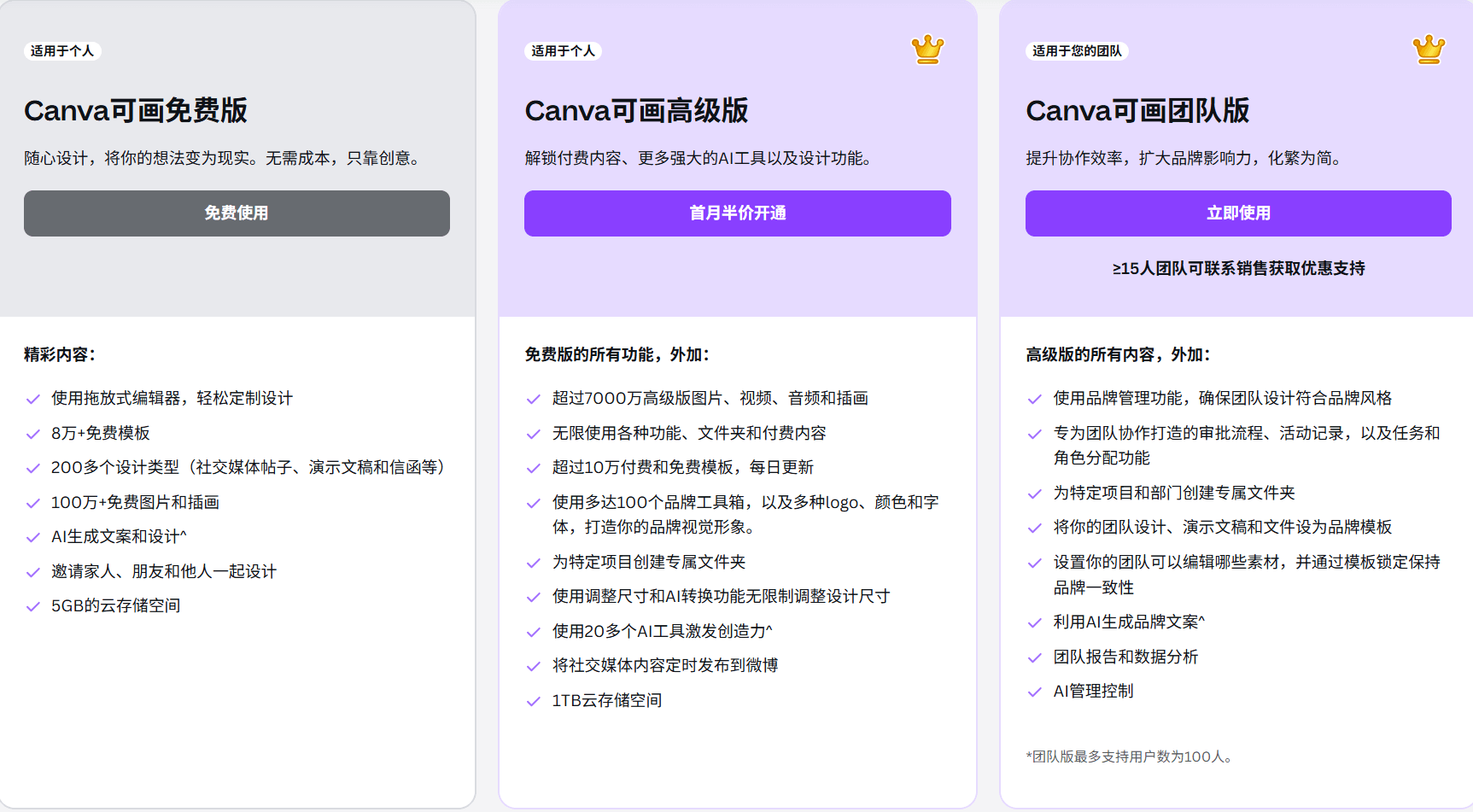This screenshot has height=812, width=1473.
Task: Click the checkmark beside 8万+免费模板
Action: tap(33, 433)
